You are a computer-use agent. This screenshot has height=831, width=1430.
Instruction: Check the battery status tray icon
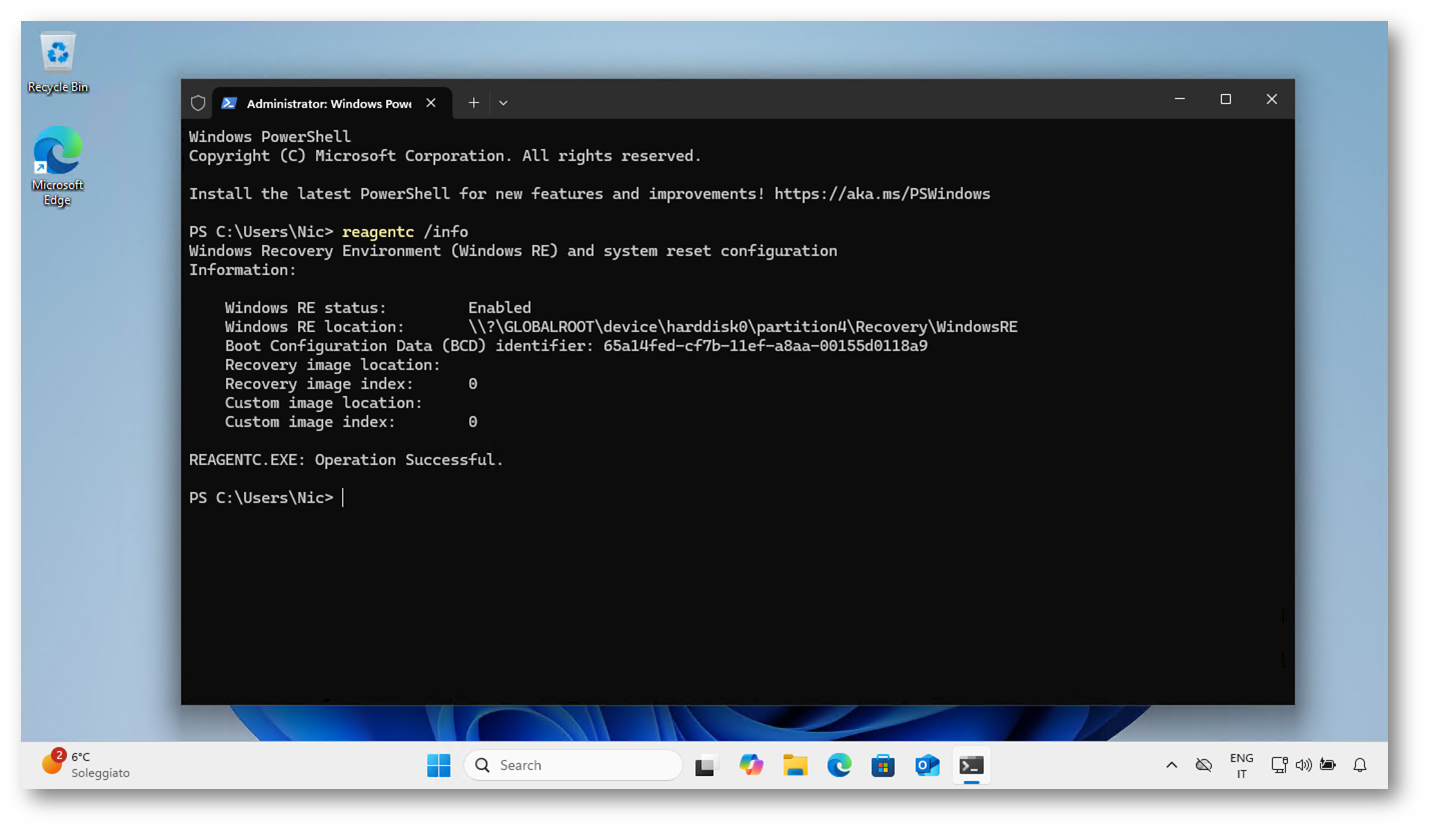pos(1327,765)
